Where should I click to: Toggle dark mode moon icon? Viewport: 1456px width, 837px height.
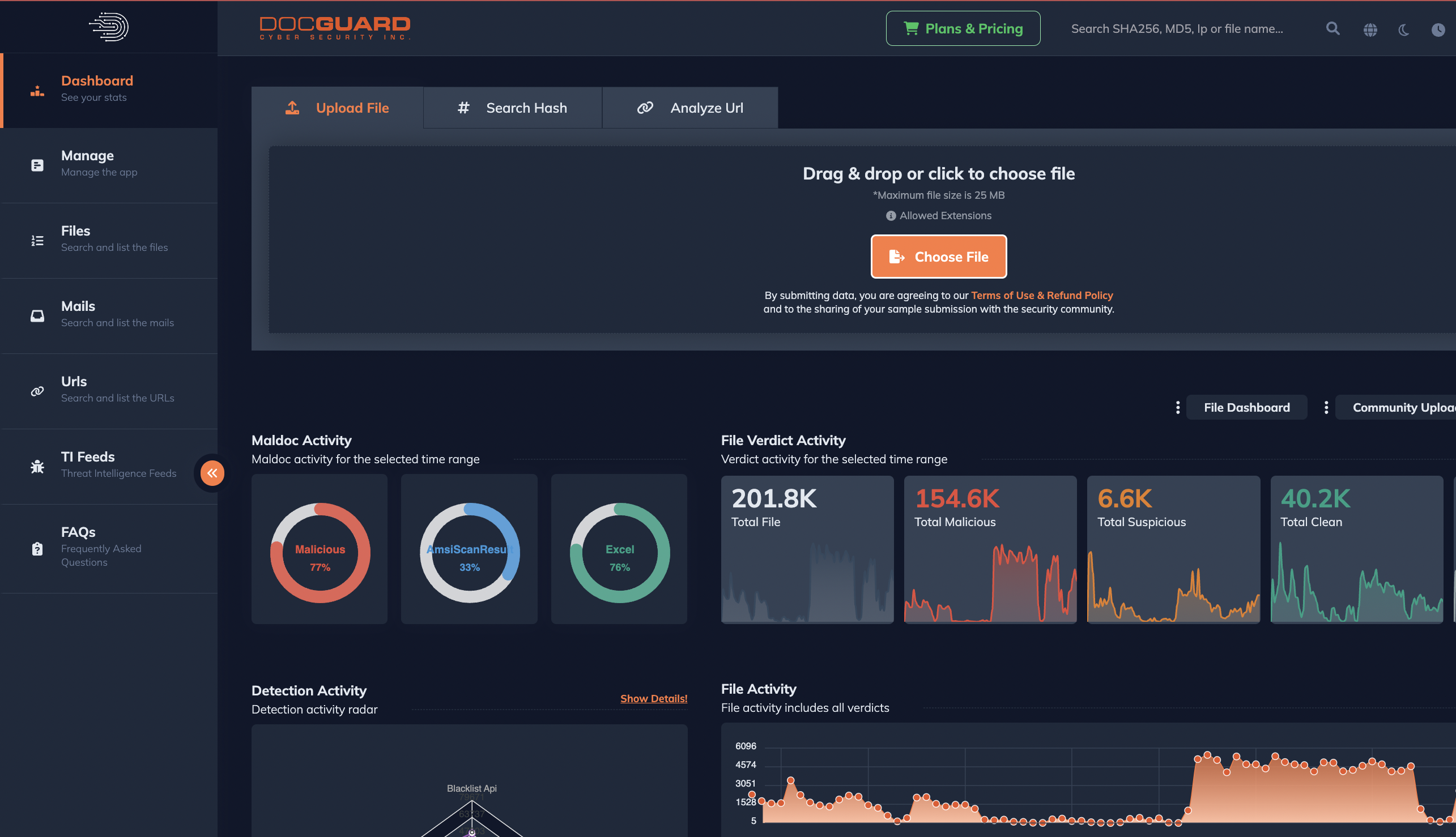[x=1404, y=29]
